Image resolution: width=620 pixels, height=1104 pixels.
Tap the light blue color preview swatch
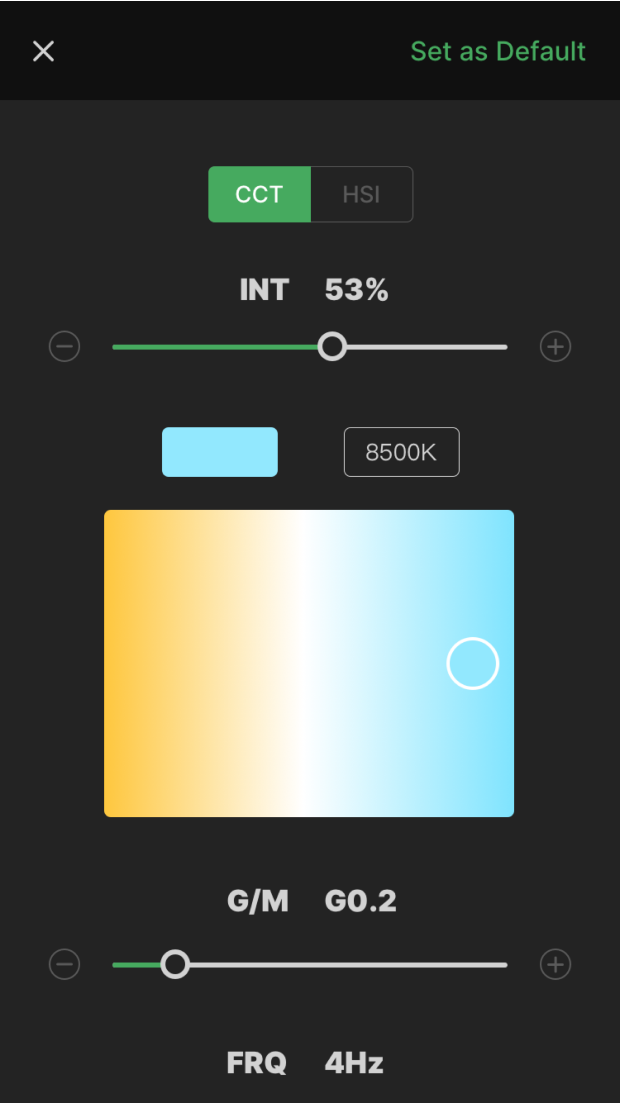(x=220, y=452)
